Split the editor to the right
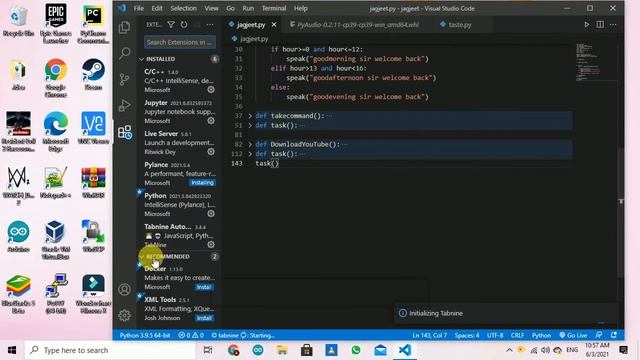This screenshot has height=360, width=640. (x=600, y=24)
